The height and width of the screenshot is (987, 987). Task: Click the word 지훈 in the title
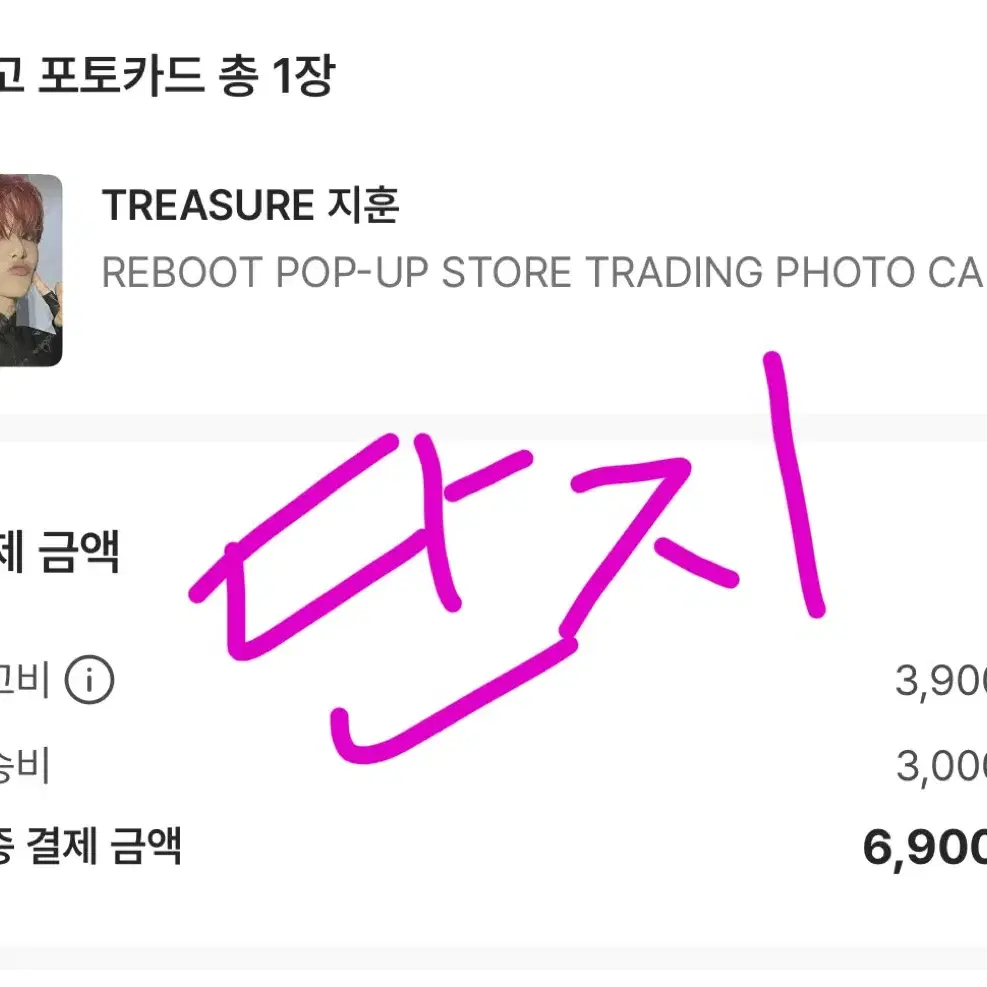point(363,205)
